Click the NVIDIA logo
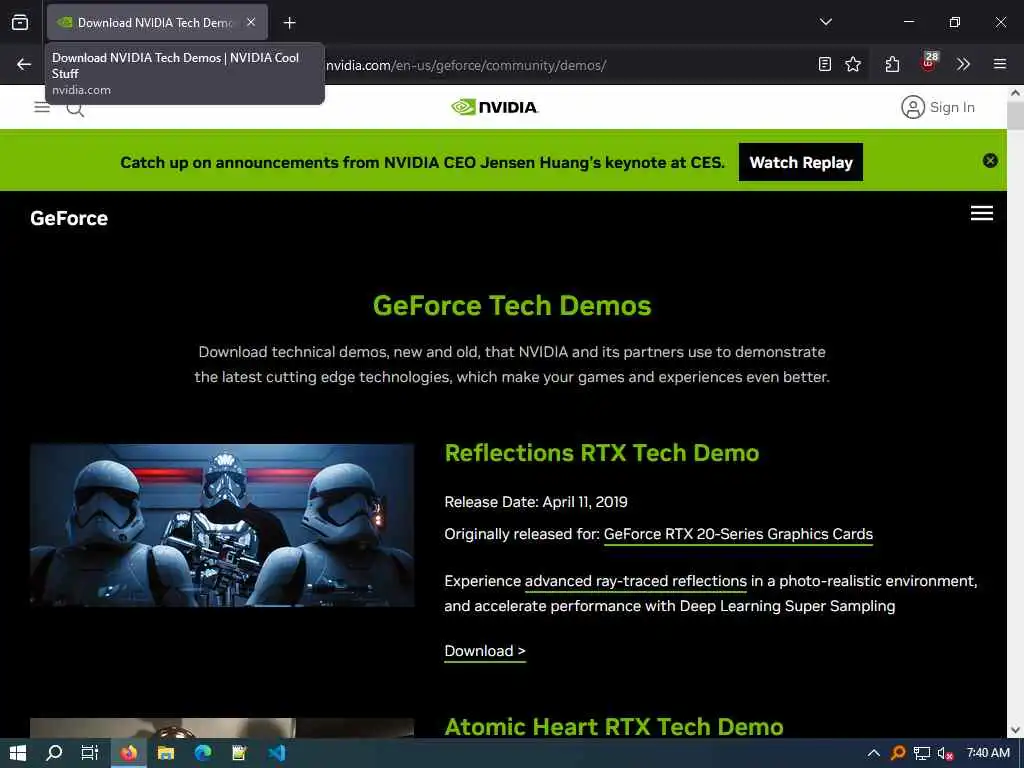This screenshot has width=1024, height=768. click(494, 107)
